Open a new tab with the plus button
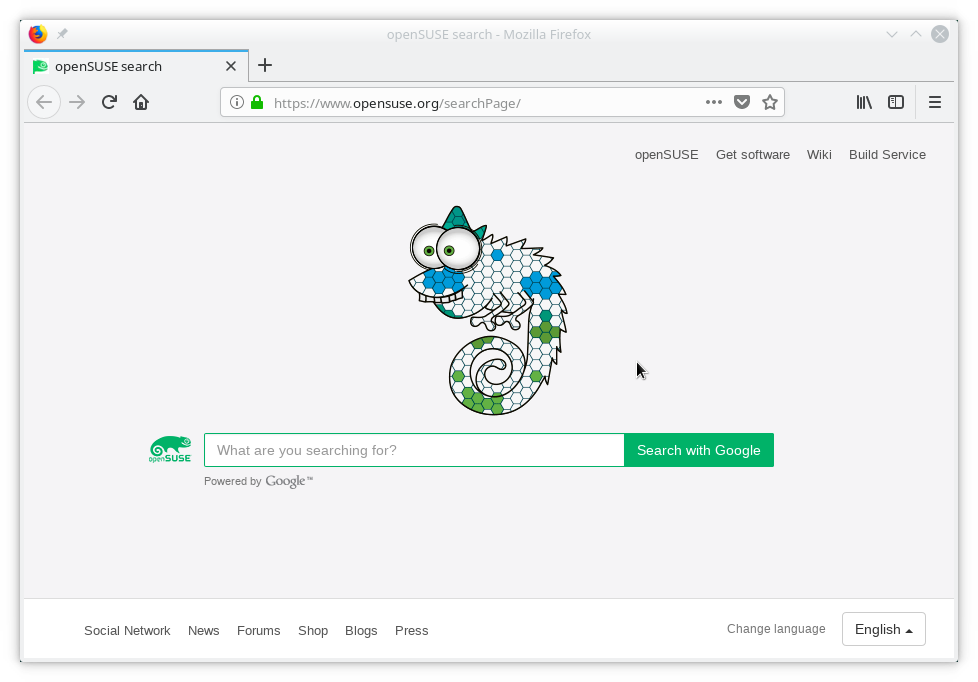The width and height of the screenshot is (978, 682). [x=264, y=65]
